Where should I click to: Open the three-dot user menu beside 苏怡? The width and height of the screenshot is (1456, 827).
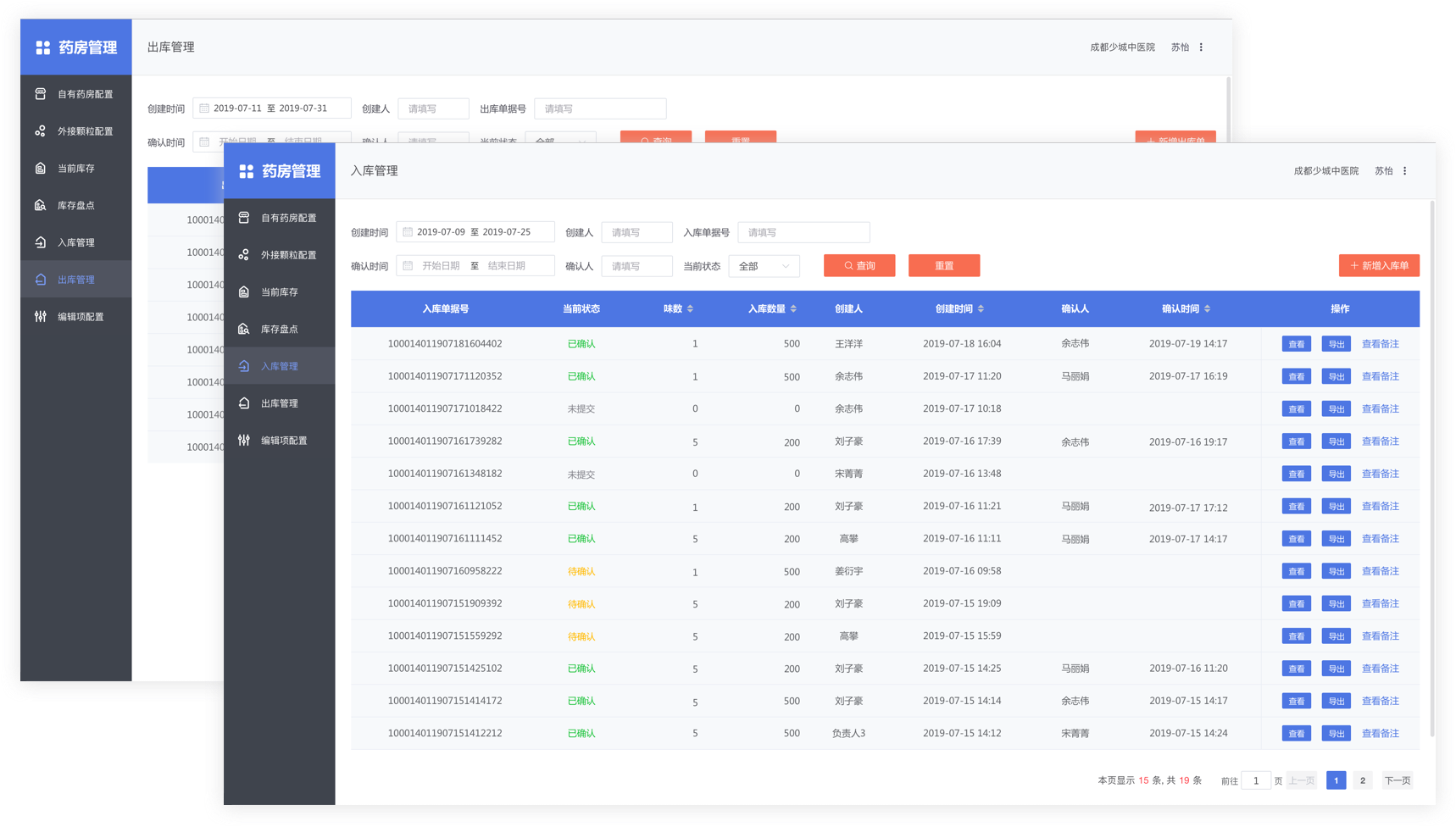click(x=1404, y=171)
